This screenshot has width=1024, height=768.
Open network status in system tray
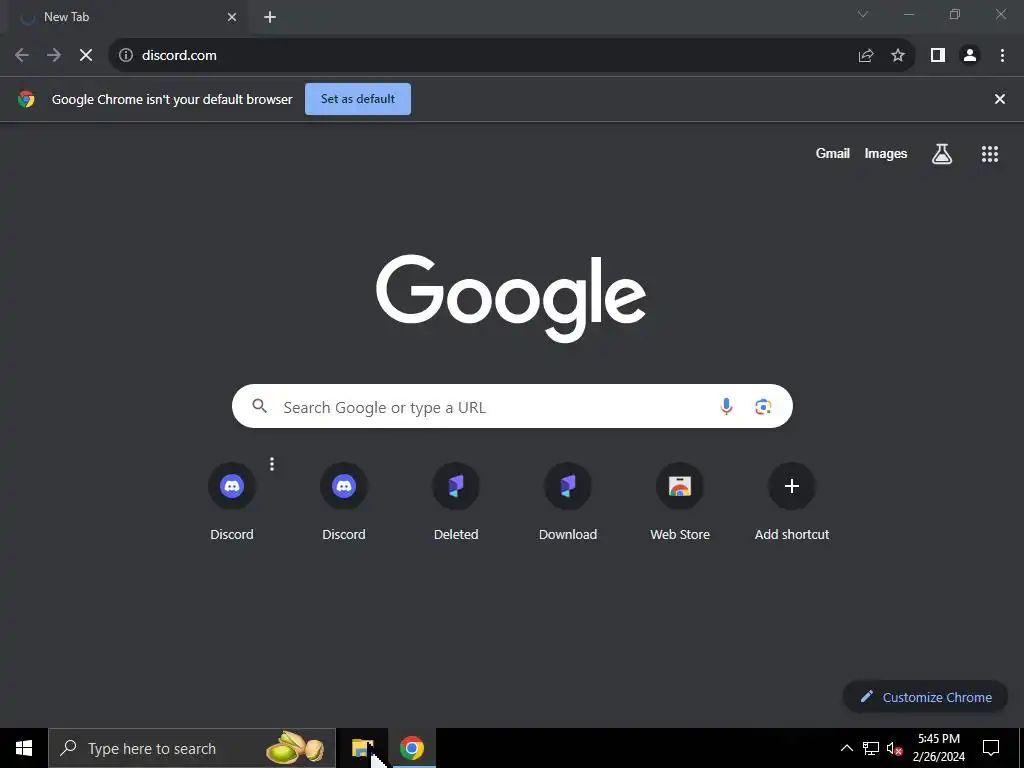(871, 748)
